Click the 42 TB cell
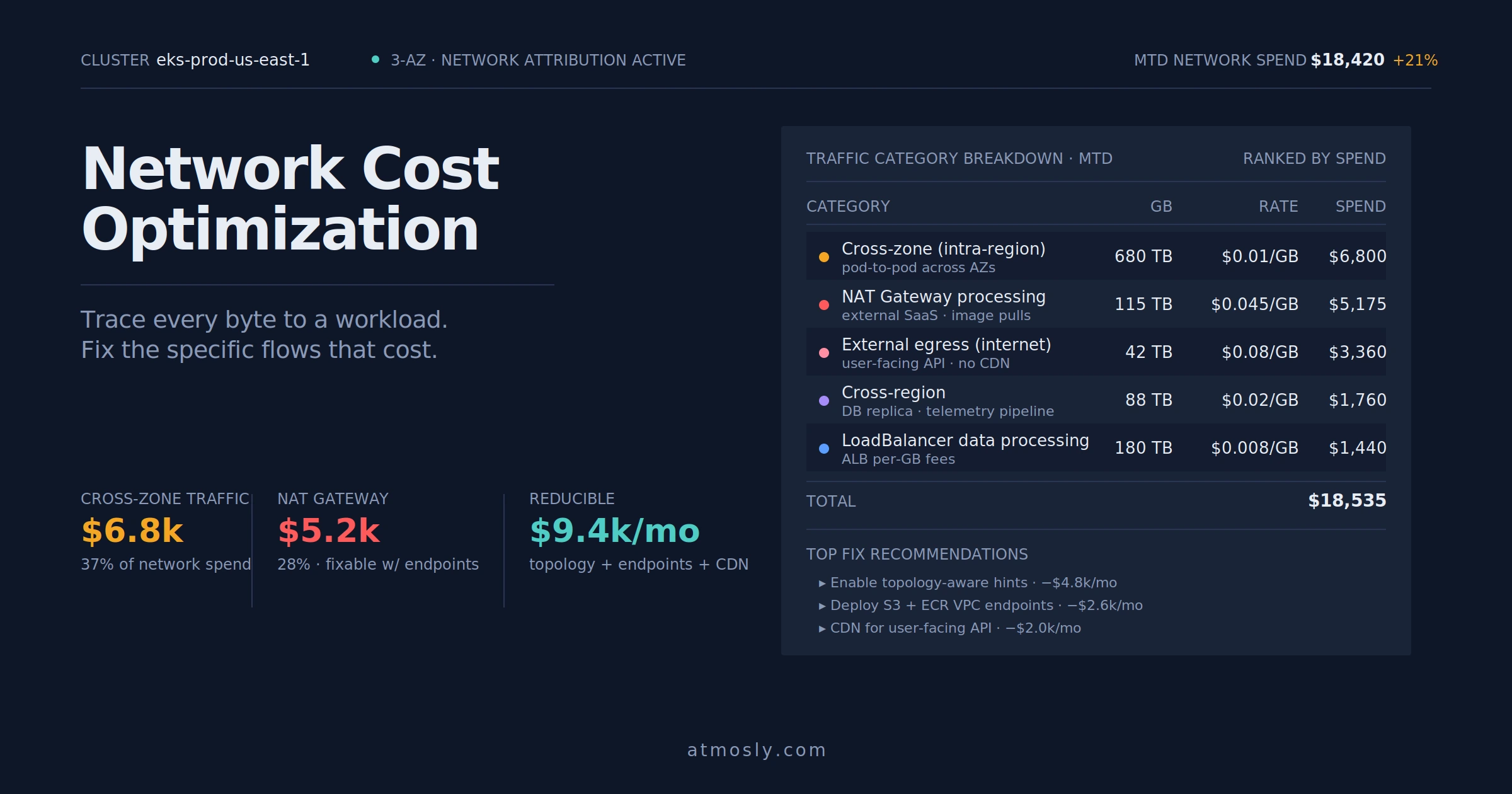 [x=1148, y=352]
